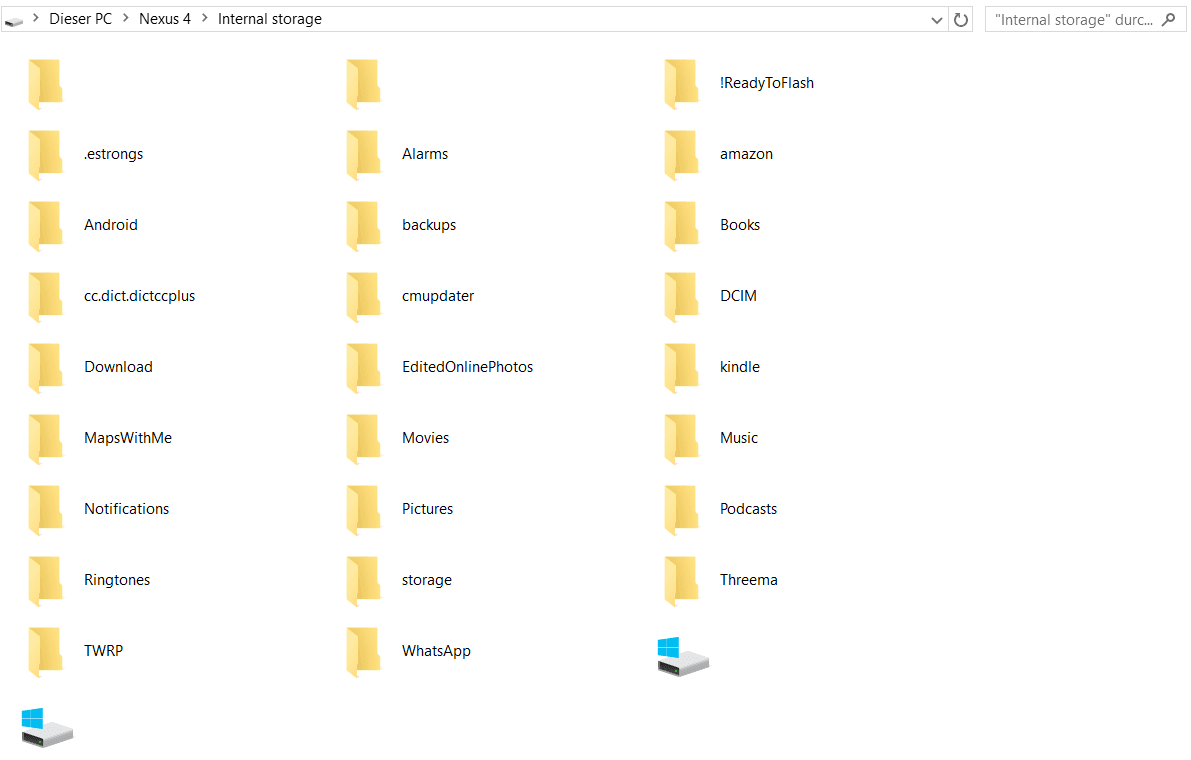Select the EditedOnlinePhotos folder icon
This screenshot has height=760, width=1191.
364,368
